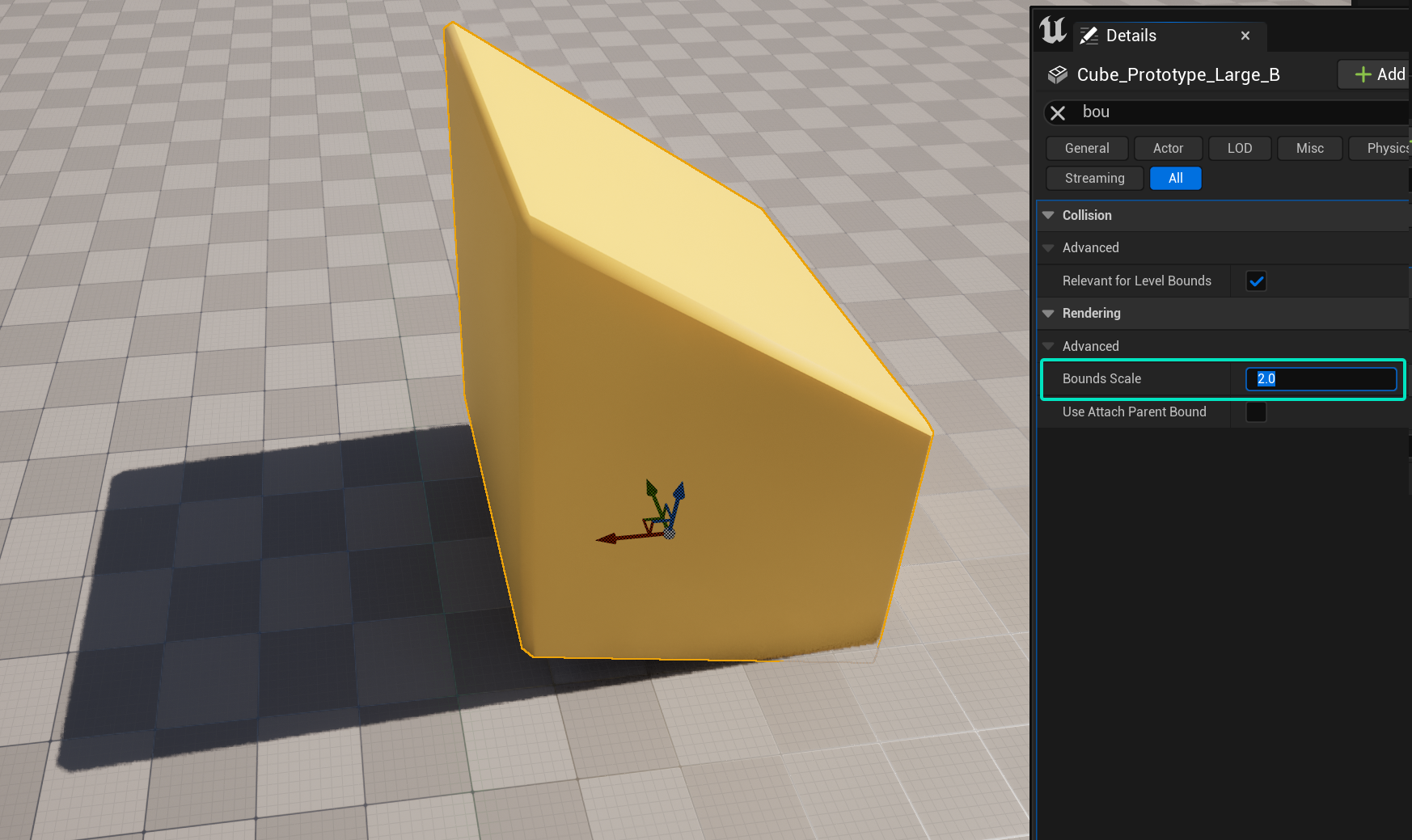The image size is (1412, 840).
Task: Collapse the Advanced group under Rendering
Action: pyautogui.click(x=1048, y=346)
